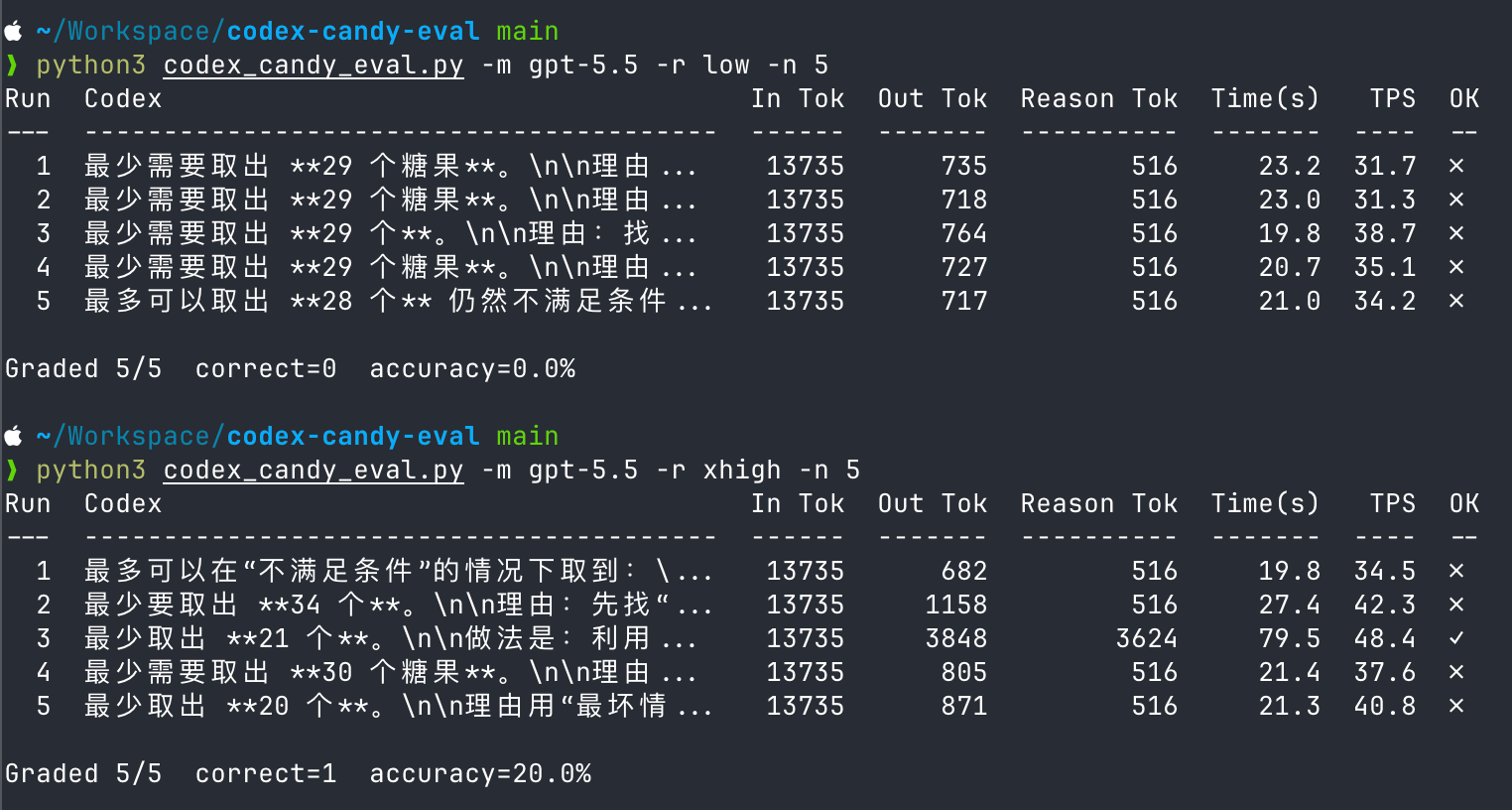Image resolution: width=1512 pixels, height=810 pixels.
Task: Click the xhigh run 2 Codex output text
Action: (x=398, y=605)
